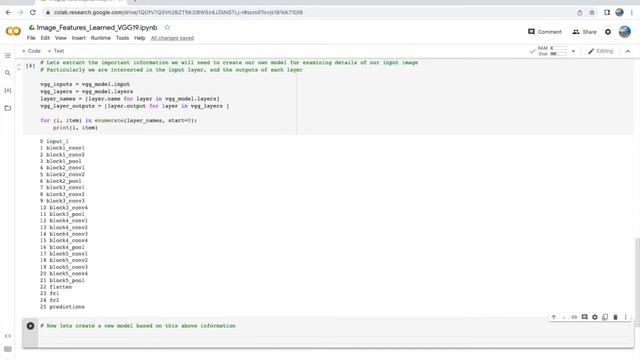Click the output line '11 block3_pool'

click(x=62, y=214)
